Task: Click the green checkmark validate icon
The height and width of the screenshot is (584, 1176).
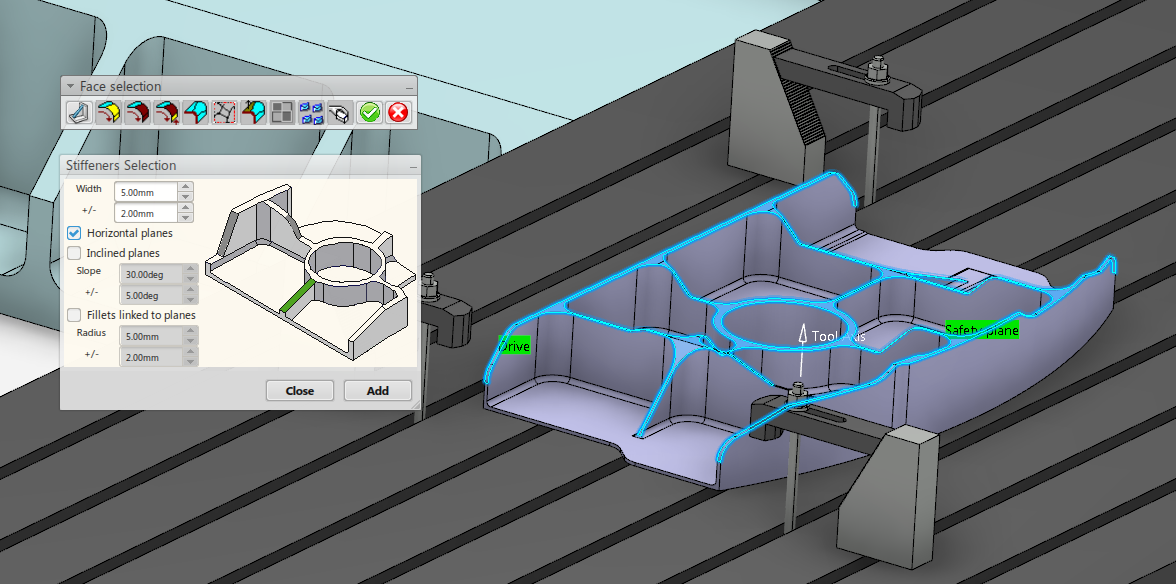Action: [370, 112]
